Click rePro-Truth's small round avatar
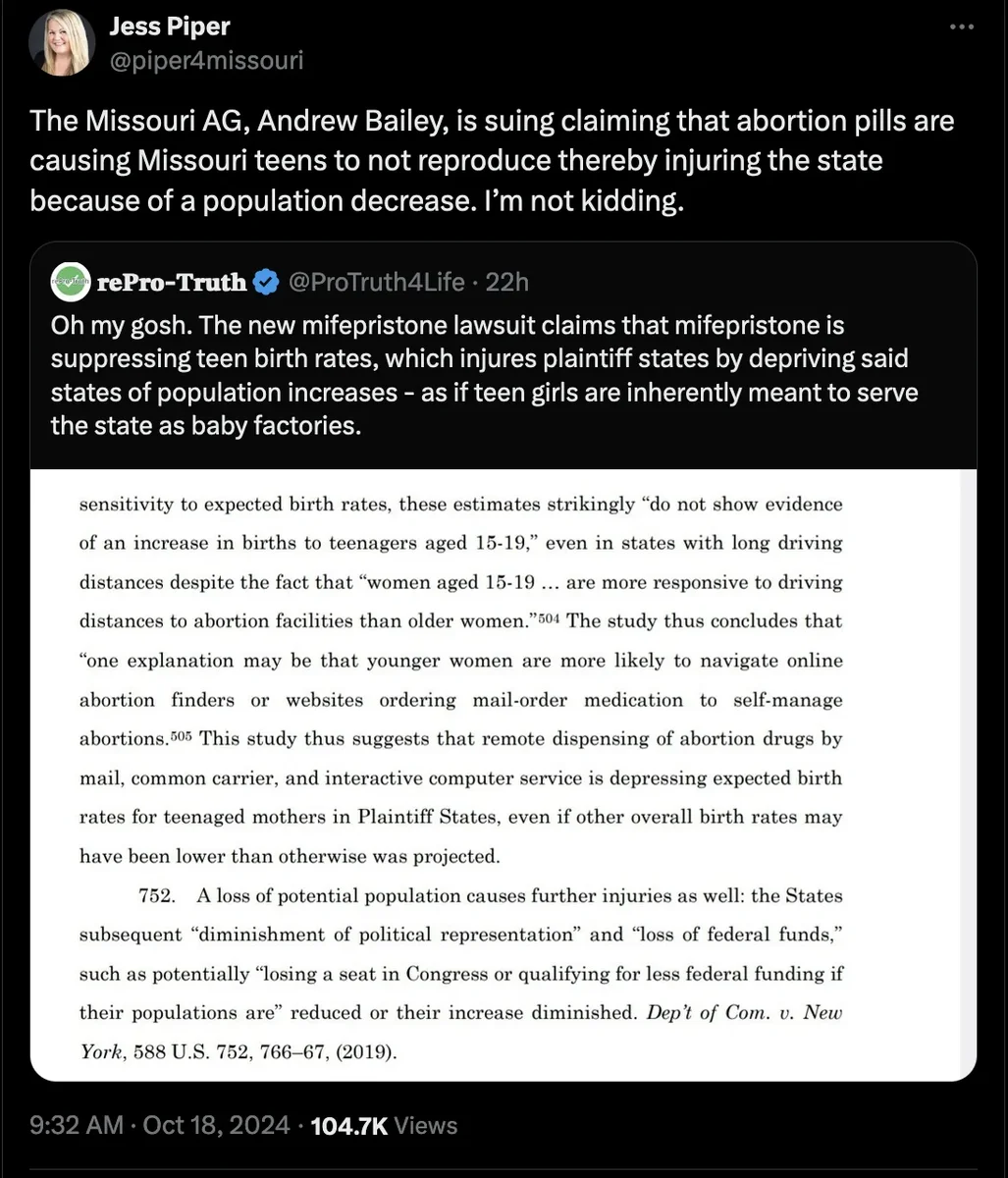This screenshot has height=1178, width=1008. click(70, 283)
